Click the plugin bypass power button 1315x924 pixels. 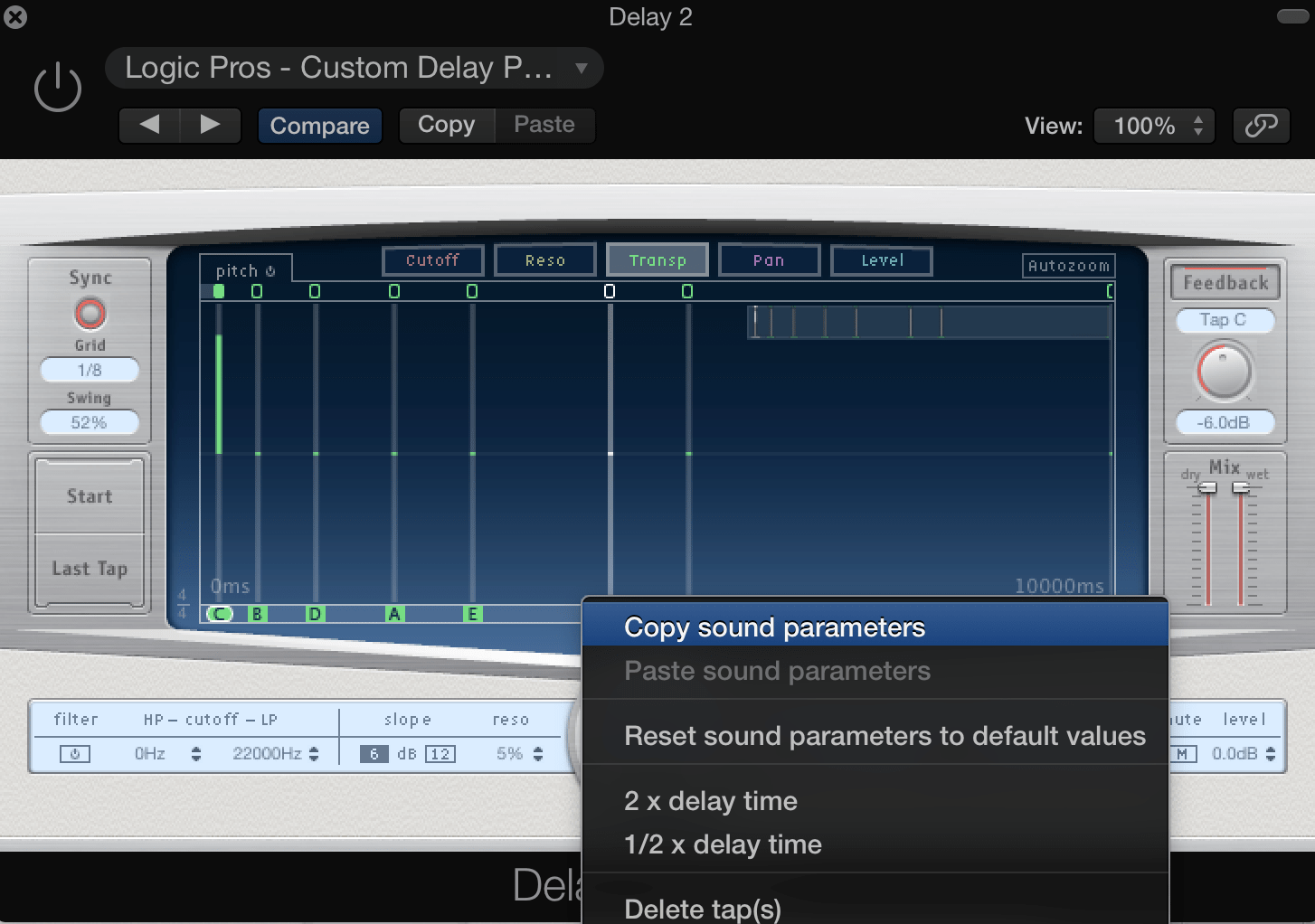point(57,86)
